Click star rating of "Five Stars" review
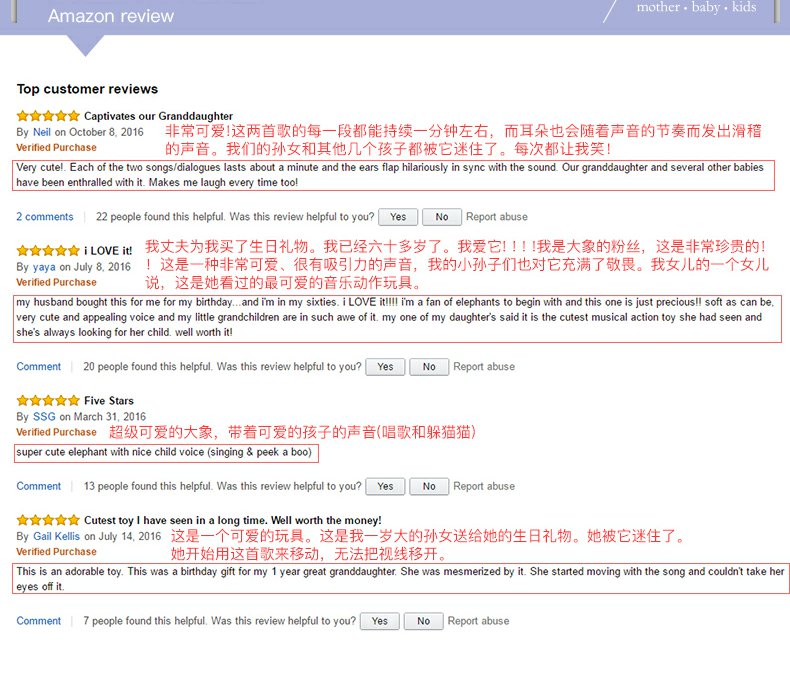 (47, 400)
